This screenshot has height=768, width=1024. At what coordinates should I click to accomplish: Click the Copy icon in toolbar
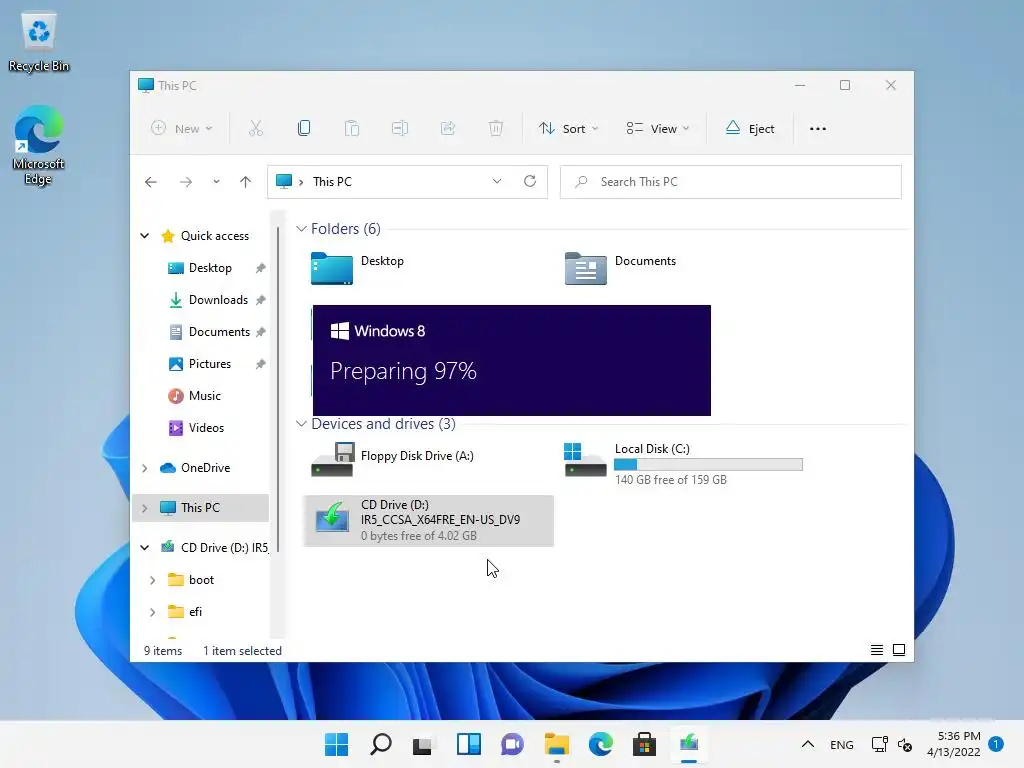tap(304, 129)
